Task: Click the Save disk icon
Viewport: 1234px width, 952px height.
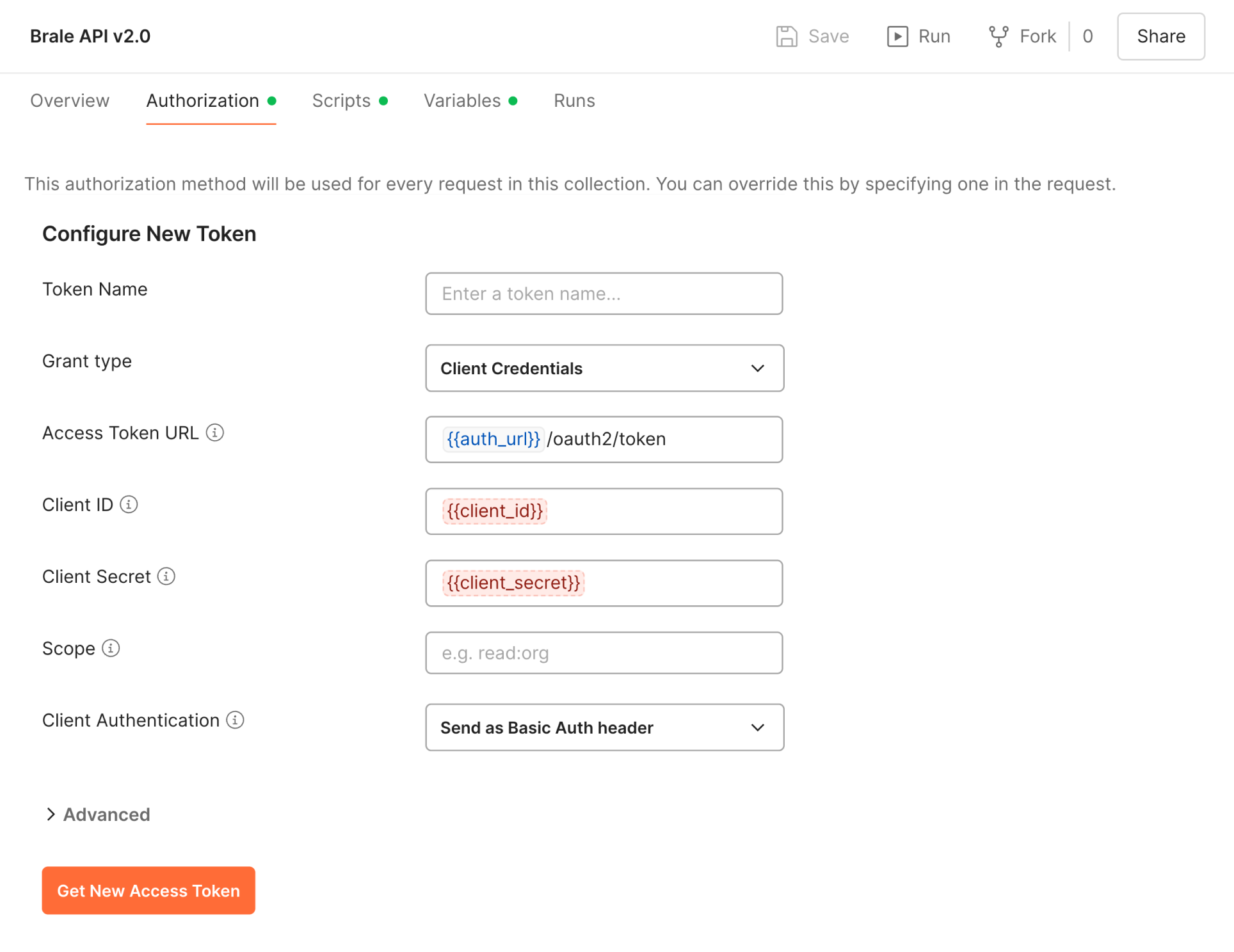Action: 787,36
